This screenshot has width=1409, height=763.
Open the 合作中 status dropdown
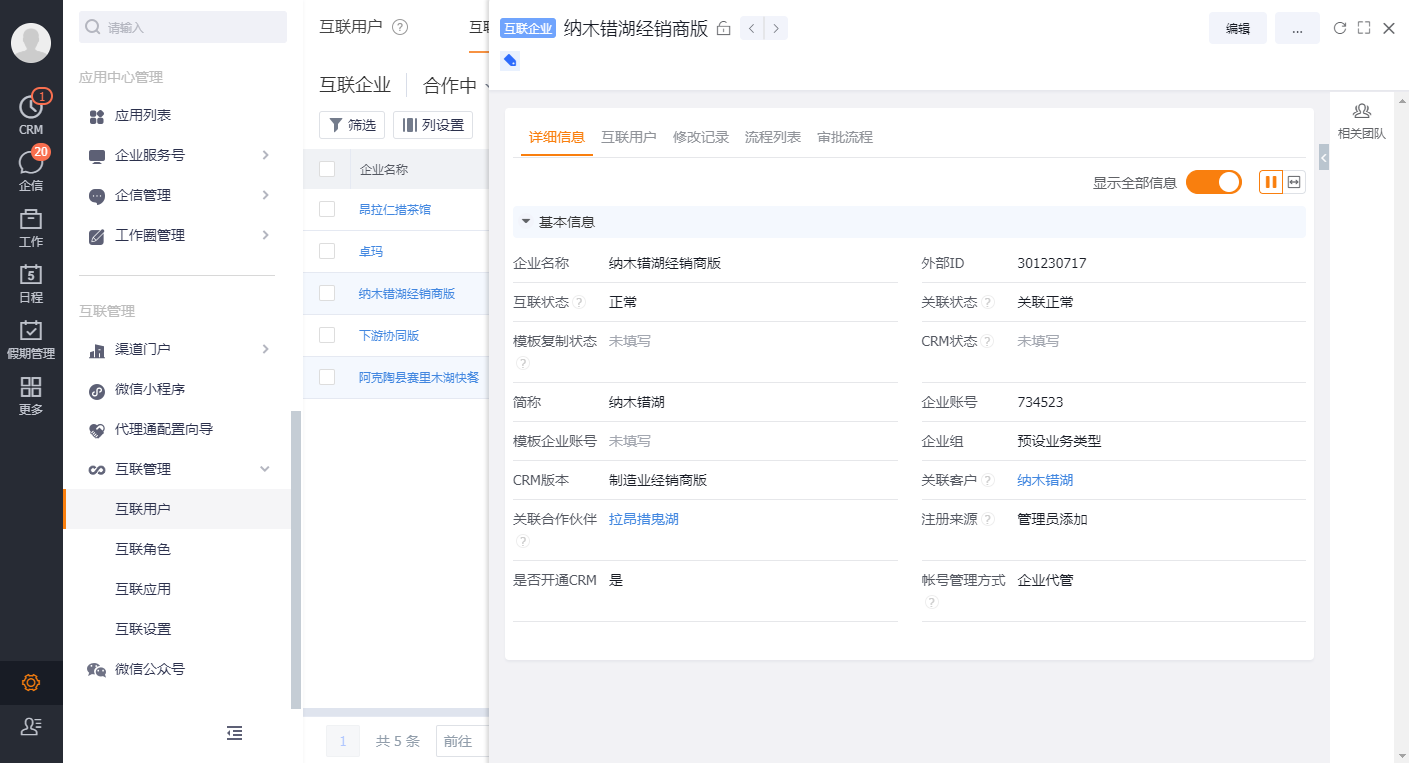click(x=456, y=86)
